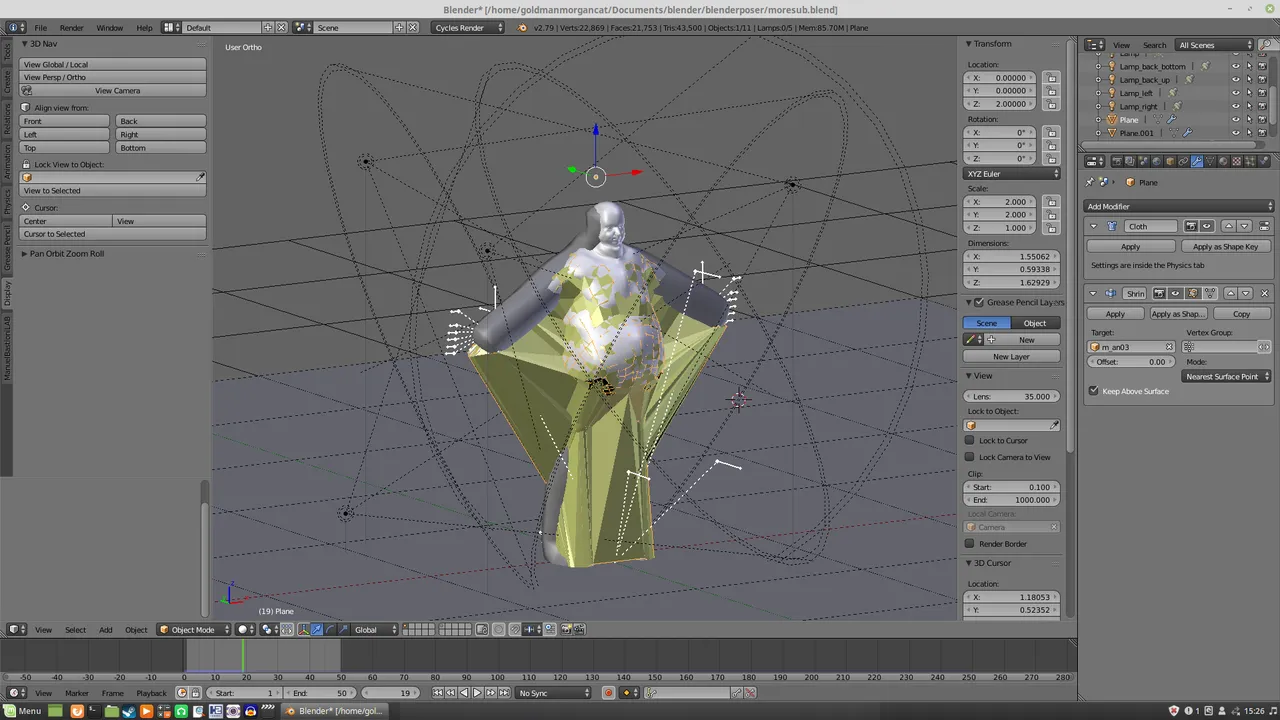Click the Object tab cube in Properties
The height and width of the screenshot is (720, 1280).
[1171, 161]
